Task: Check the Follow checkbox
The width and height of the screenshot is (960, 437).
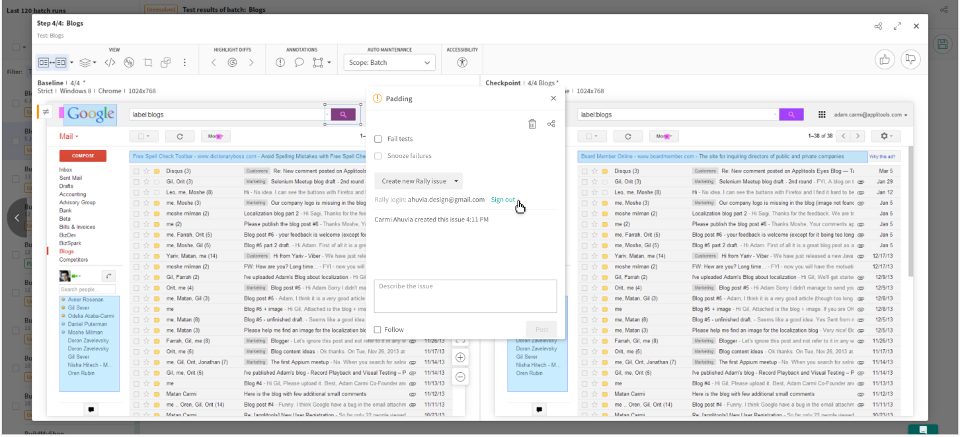Action: (378, 329)
